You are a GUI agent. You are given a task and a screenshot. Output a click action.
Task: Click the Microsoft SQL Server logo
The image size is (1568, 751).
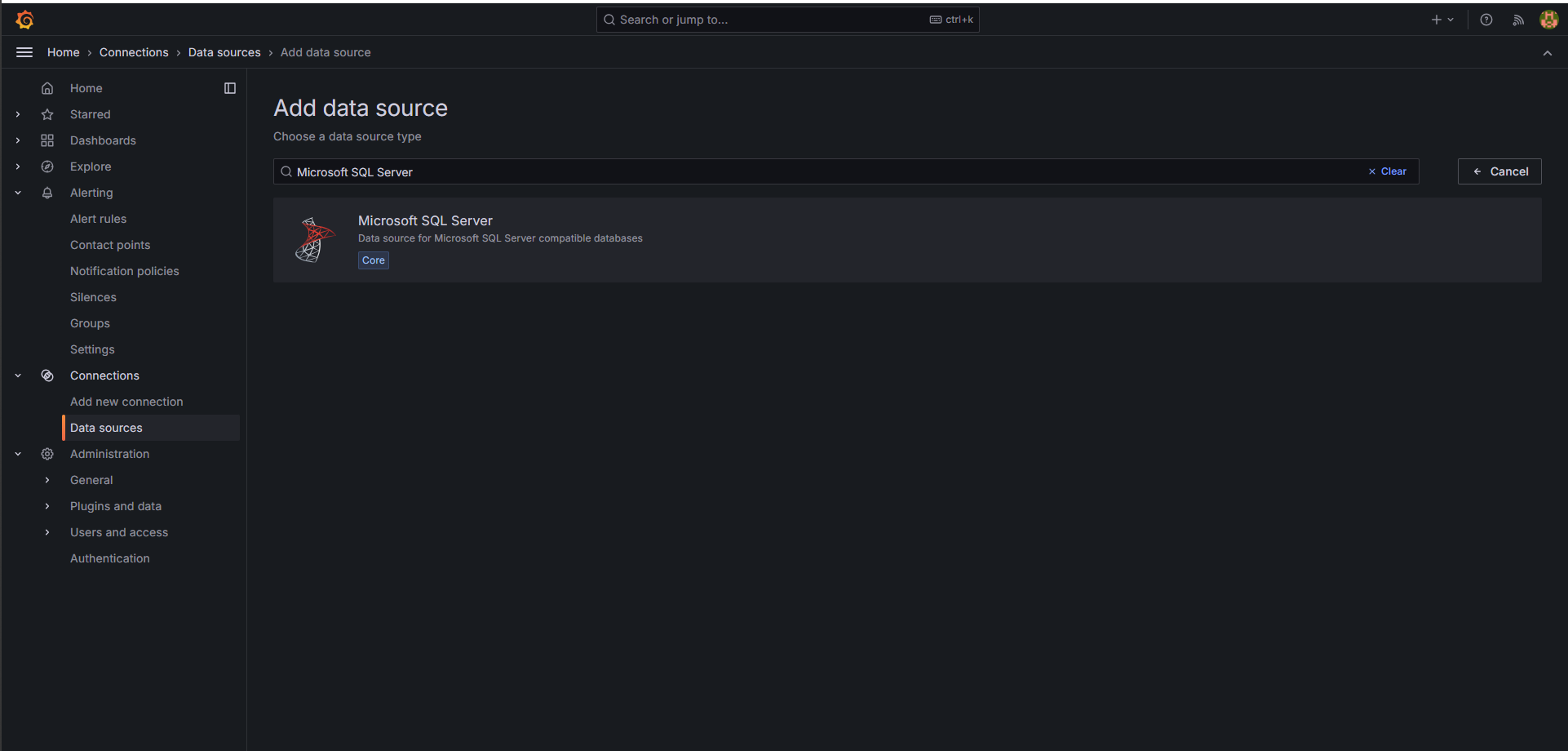315,240
